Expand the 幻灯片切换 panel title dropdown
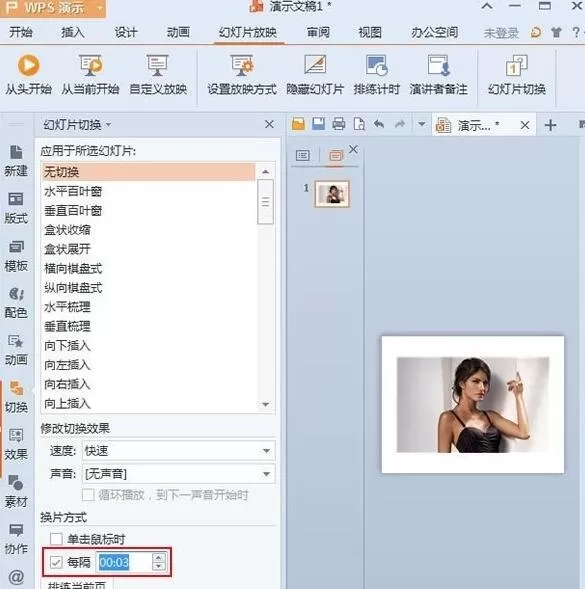Image resolution: width=585 pixels, height=589 pixels. point(108,124)
